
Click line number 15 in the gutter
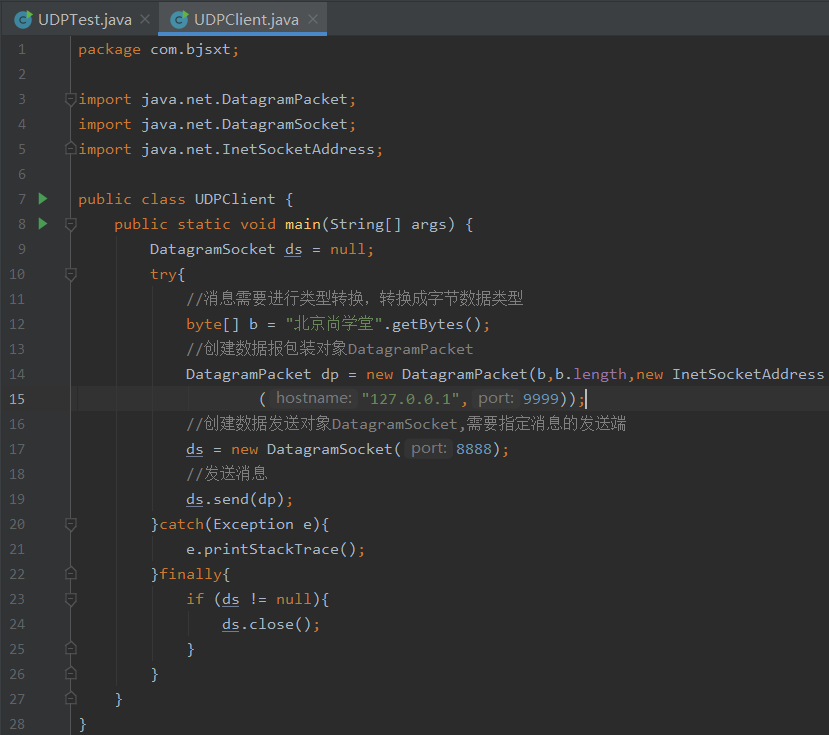coord(17,399)
